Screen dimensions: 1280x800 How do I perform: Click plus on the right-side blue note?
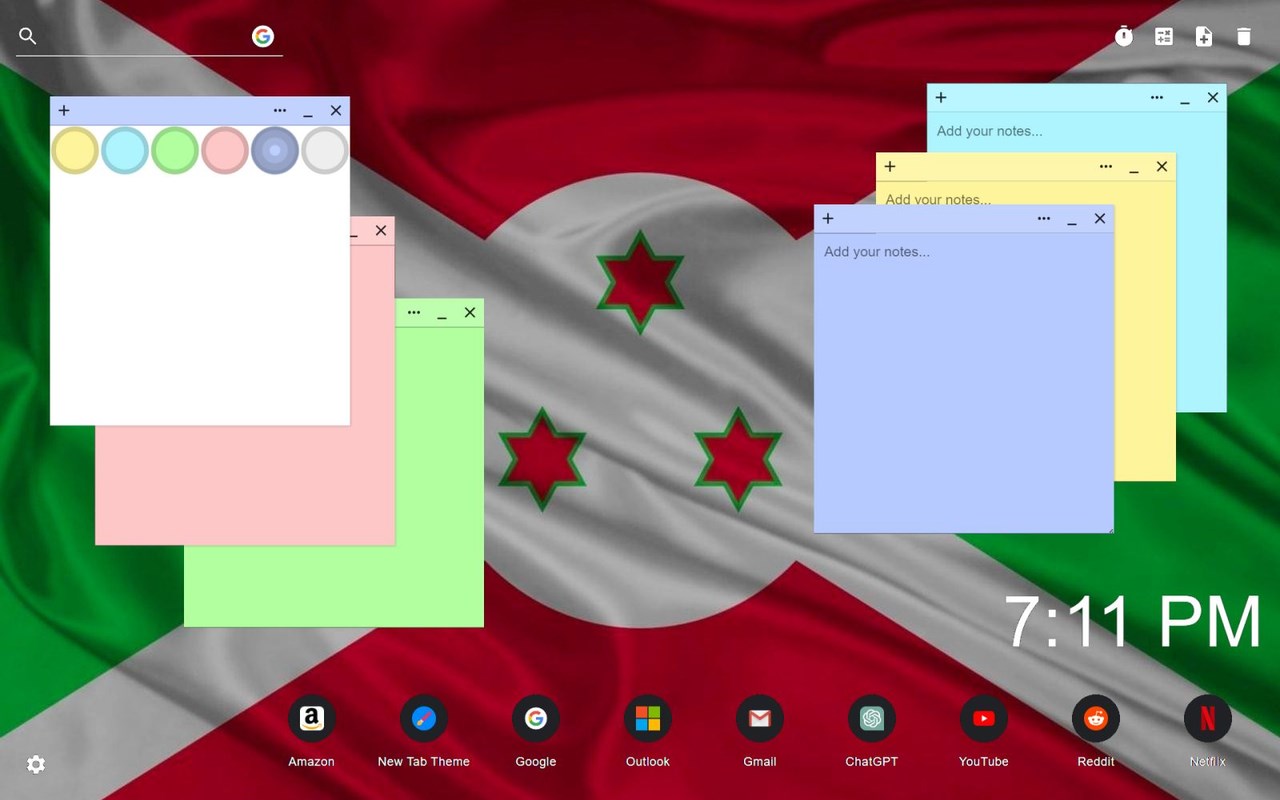point(828,219)
